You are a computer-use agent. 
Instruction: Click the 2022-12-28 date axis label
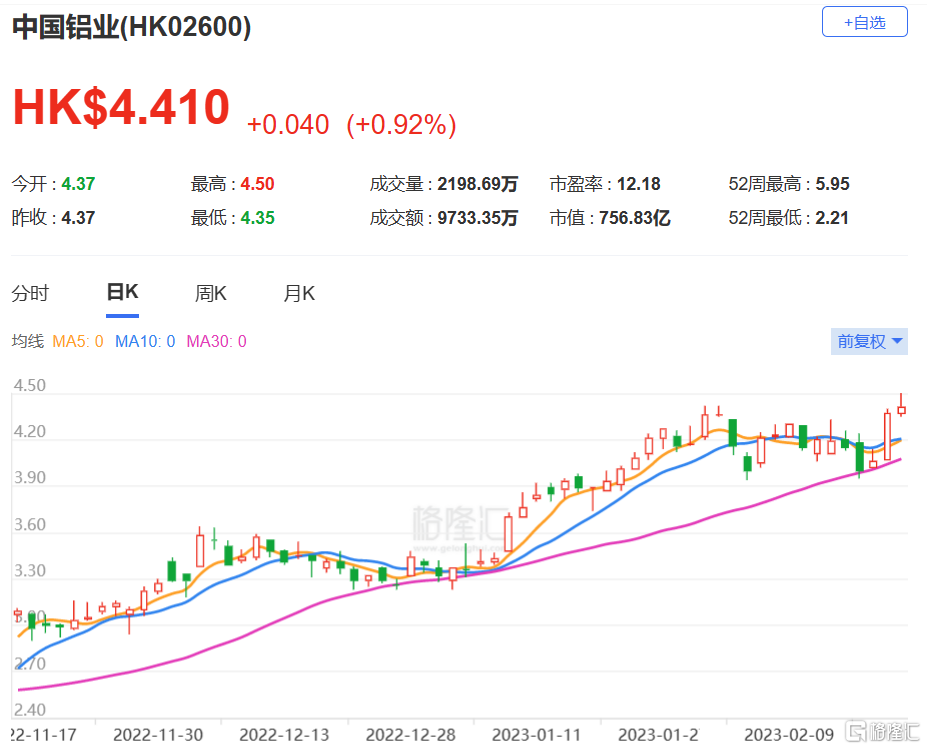coord(410,734)
